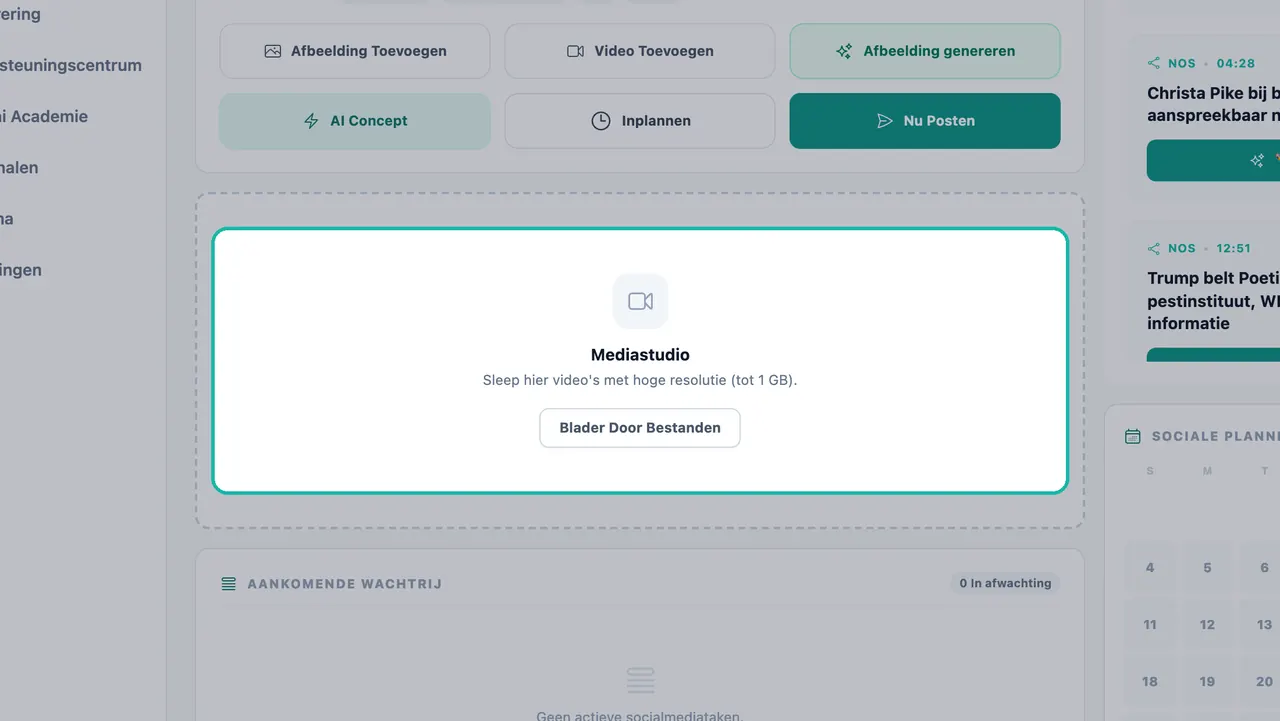Viewport: 1280px width, 721px height.
Task: Open the Christa Pike news headline
Action: click(1213, 104)
